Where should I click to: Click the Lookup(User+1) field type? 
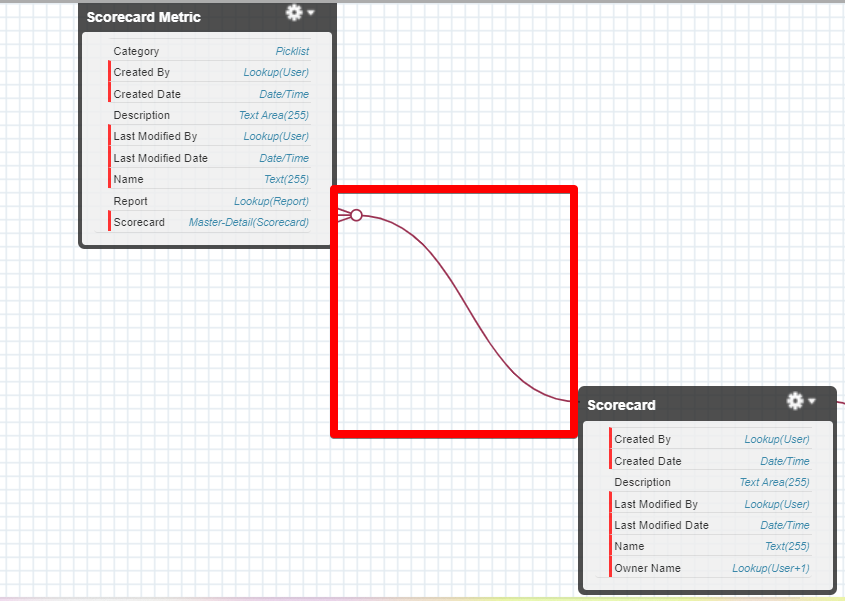771,568
